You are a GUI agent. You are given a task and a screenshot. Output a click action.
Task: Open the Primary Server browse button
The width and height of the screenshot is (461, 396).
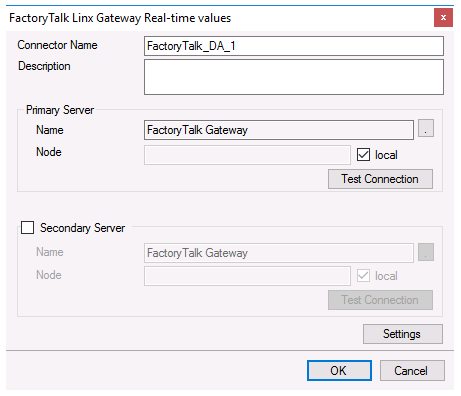tap(426, 128)
